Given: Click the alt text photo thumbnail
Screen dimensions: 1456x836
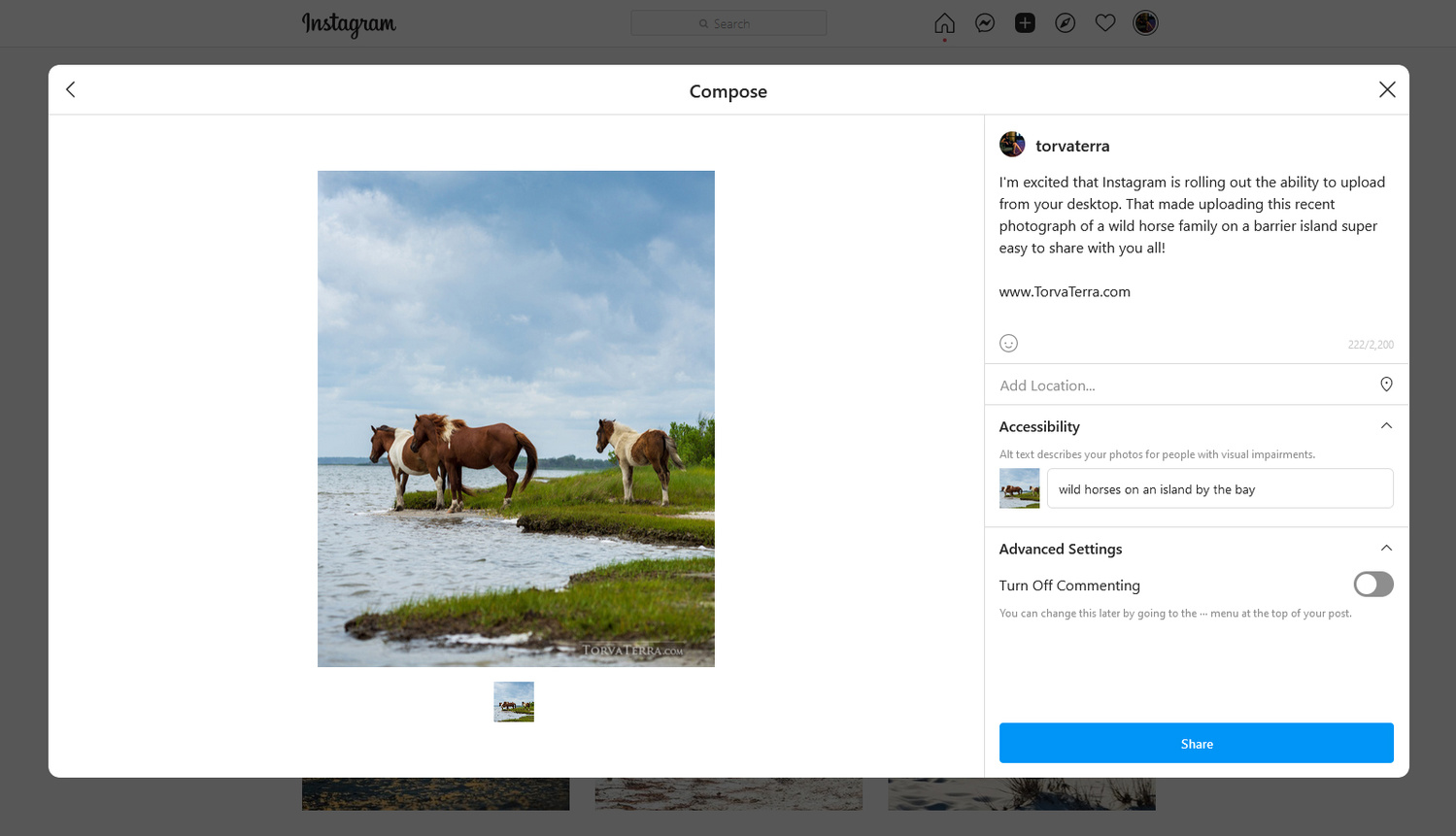Looking at the screenshot, I should pos(1019,488).
